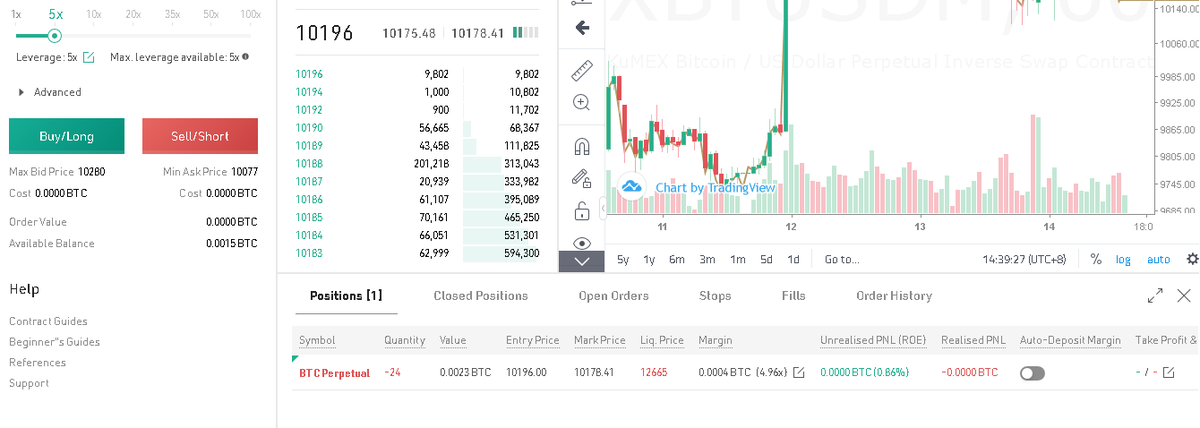Open Support help link

pyautogui.click(x=29, y=383)
